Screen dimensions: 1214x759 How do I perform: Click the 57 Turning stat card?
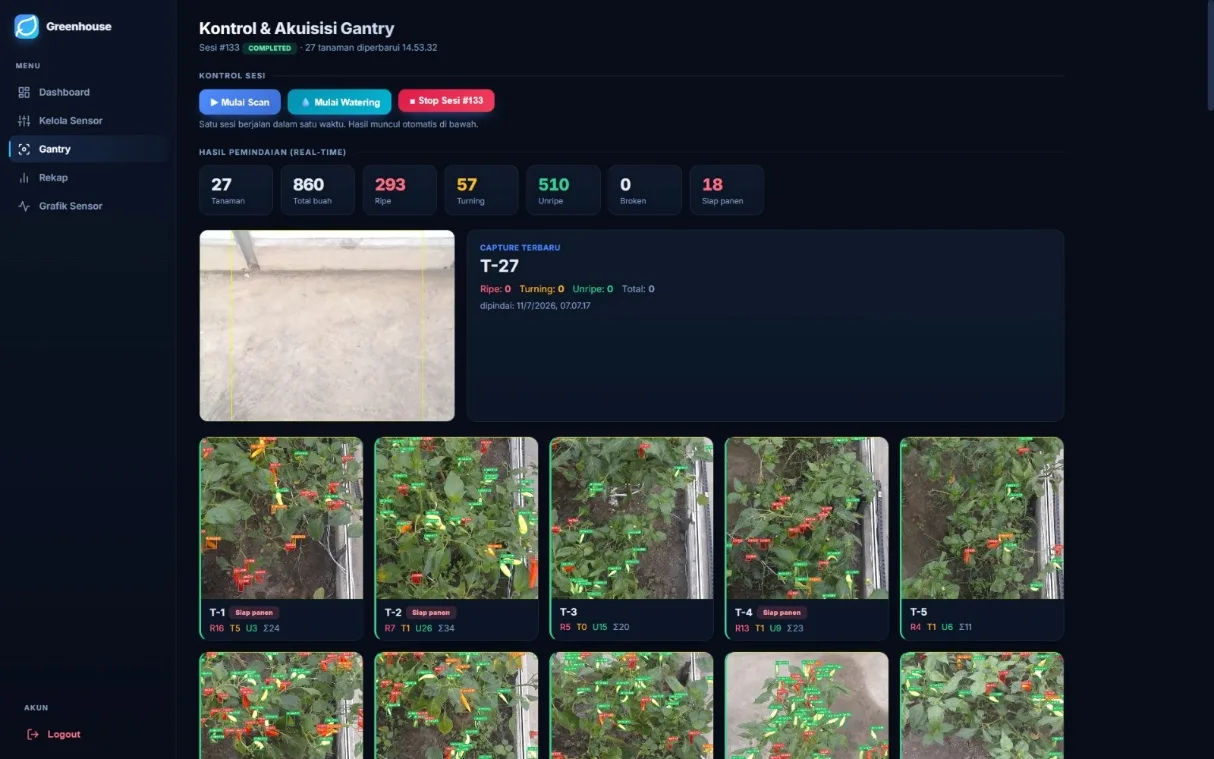[481, 190]
